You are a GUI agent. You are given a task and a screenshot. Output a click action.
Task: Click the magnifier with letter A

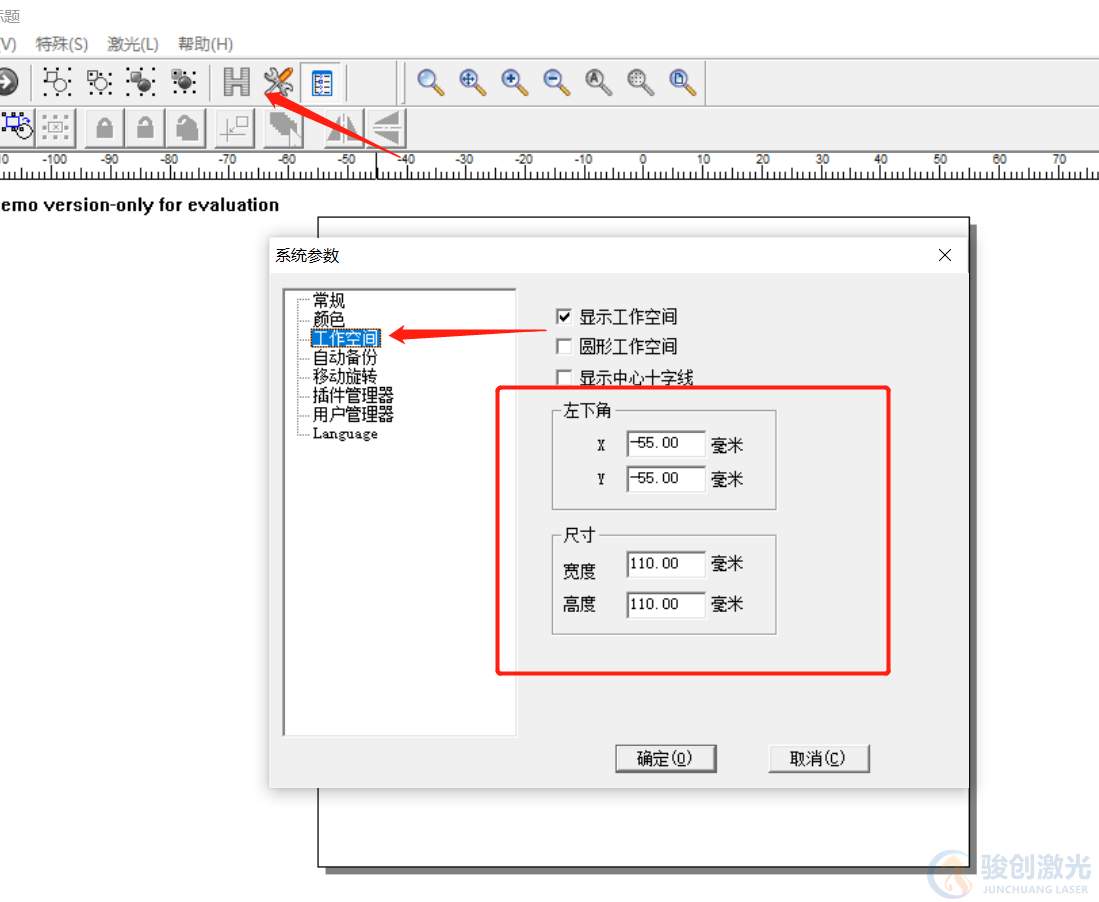598,82
